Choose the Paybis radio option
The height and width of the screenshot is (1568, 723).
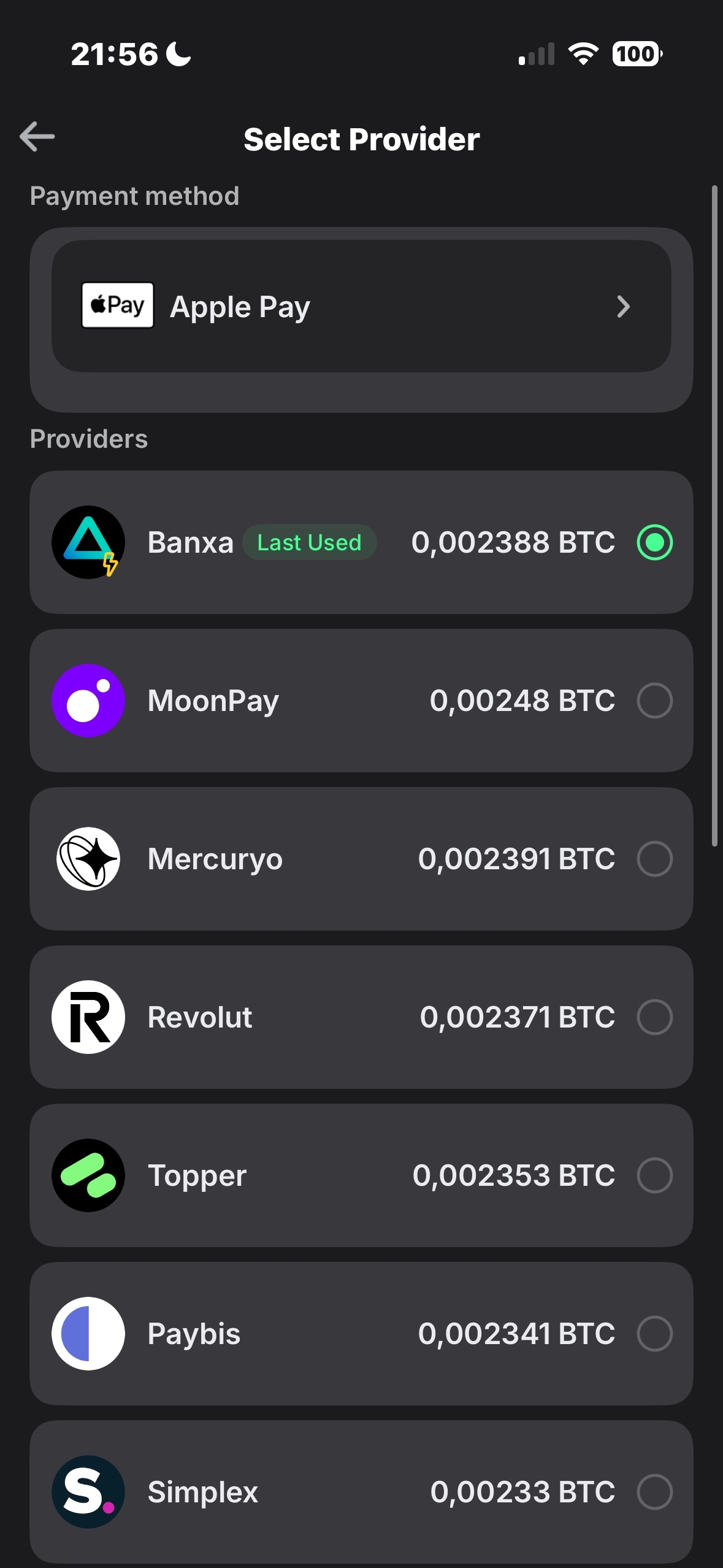(x=654, y=1334)
